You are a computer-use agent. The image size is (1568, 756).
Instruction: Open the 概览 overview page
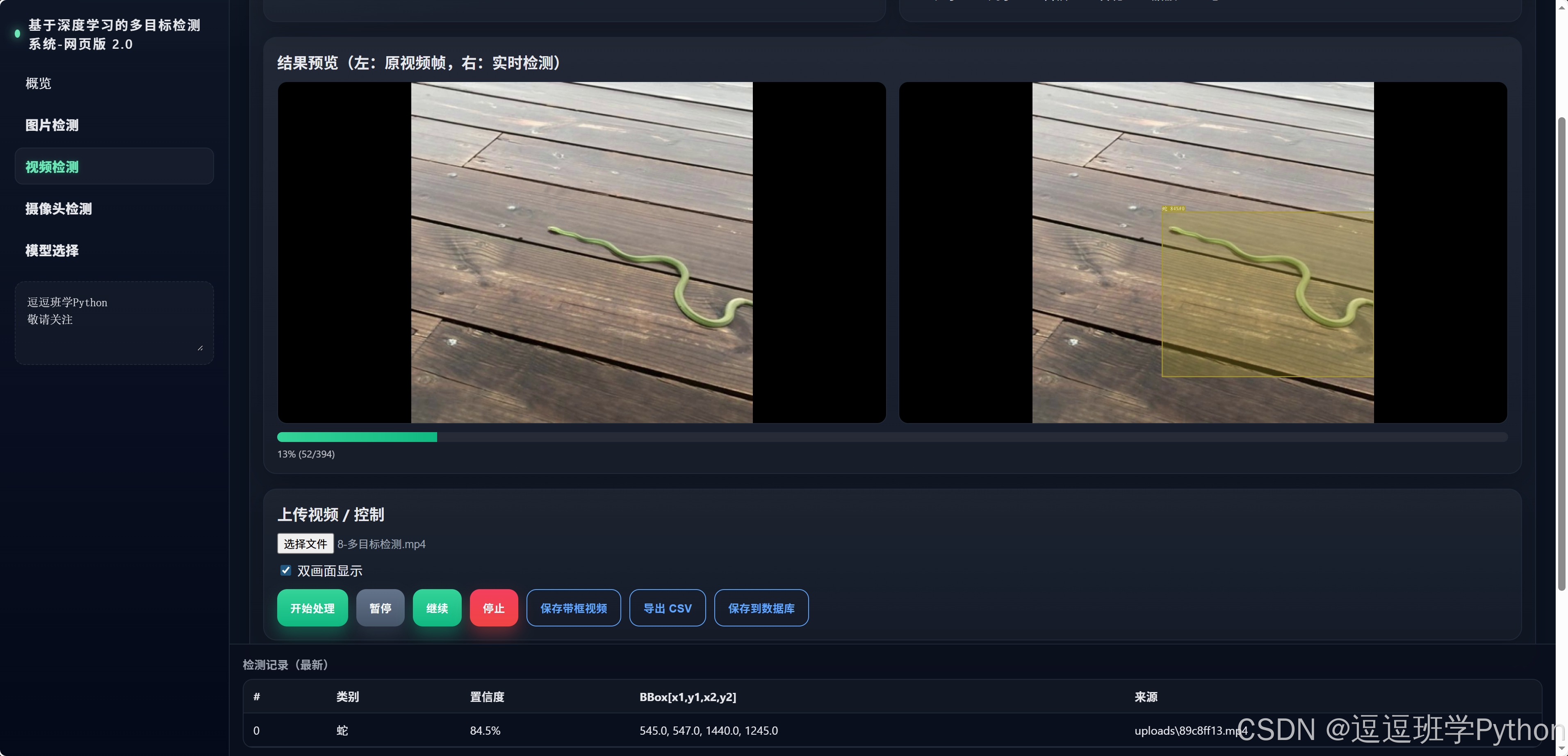click(39, 83)
